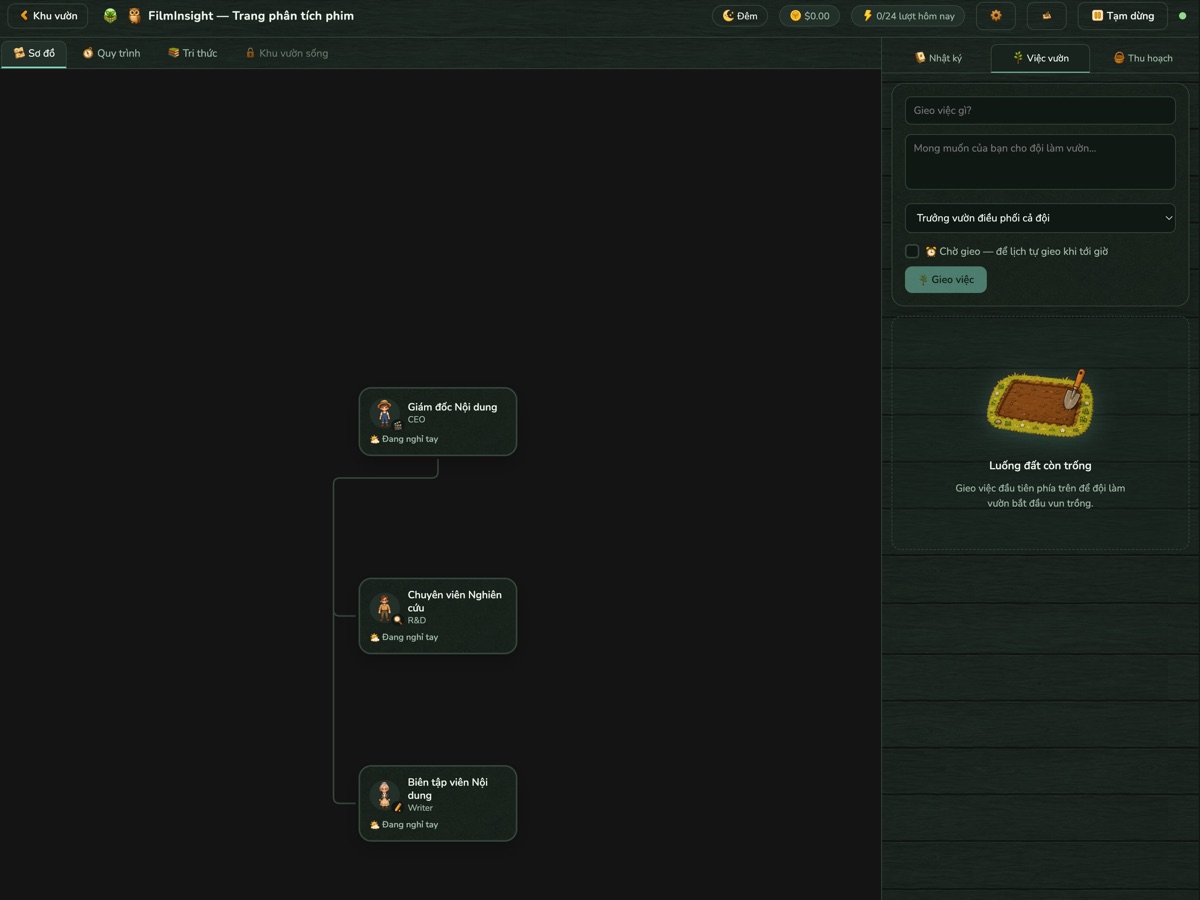Click the small basket icon button in header
Viewport: 1200px width, 900px height.
pyautogui.click(x=1047, y=16)
